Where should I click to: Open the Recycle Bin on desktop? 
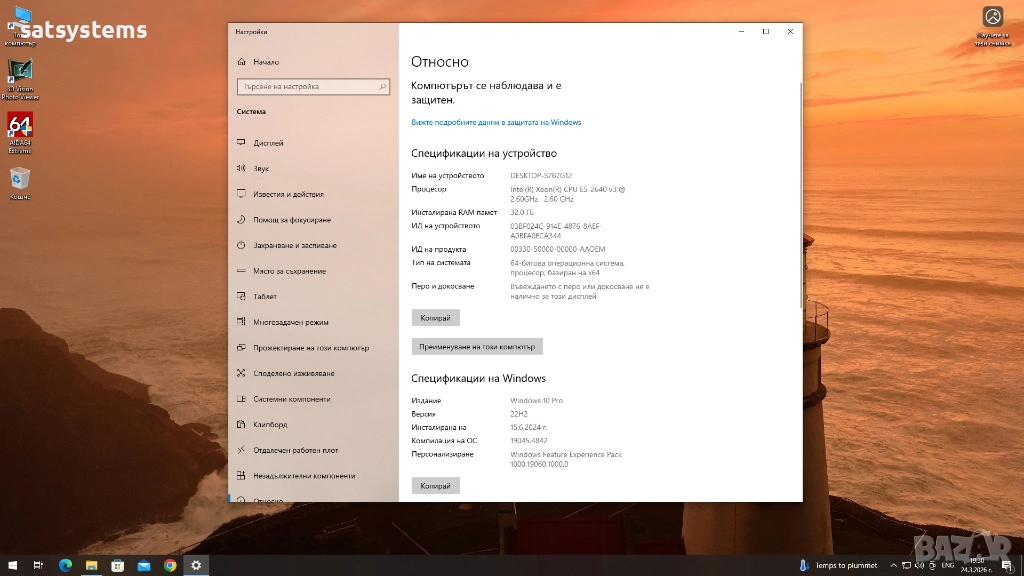pos(20,180)
